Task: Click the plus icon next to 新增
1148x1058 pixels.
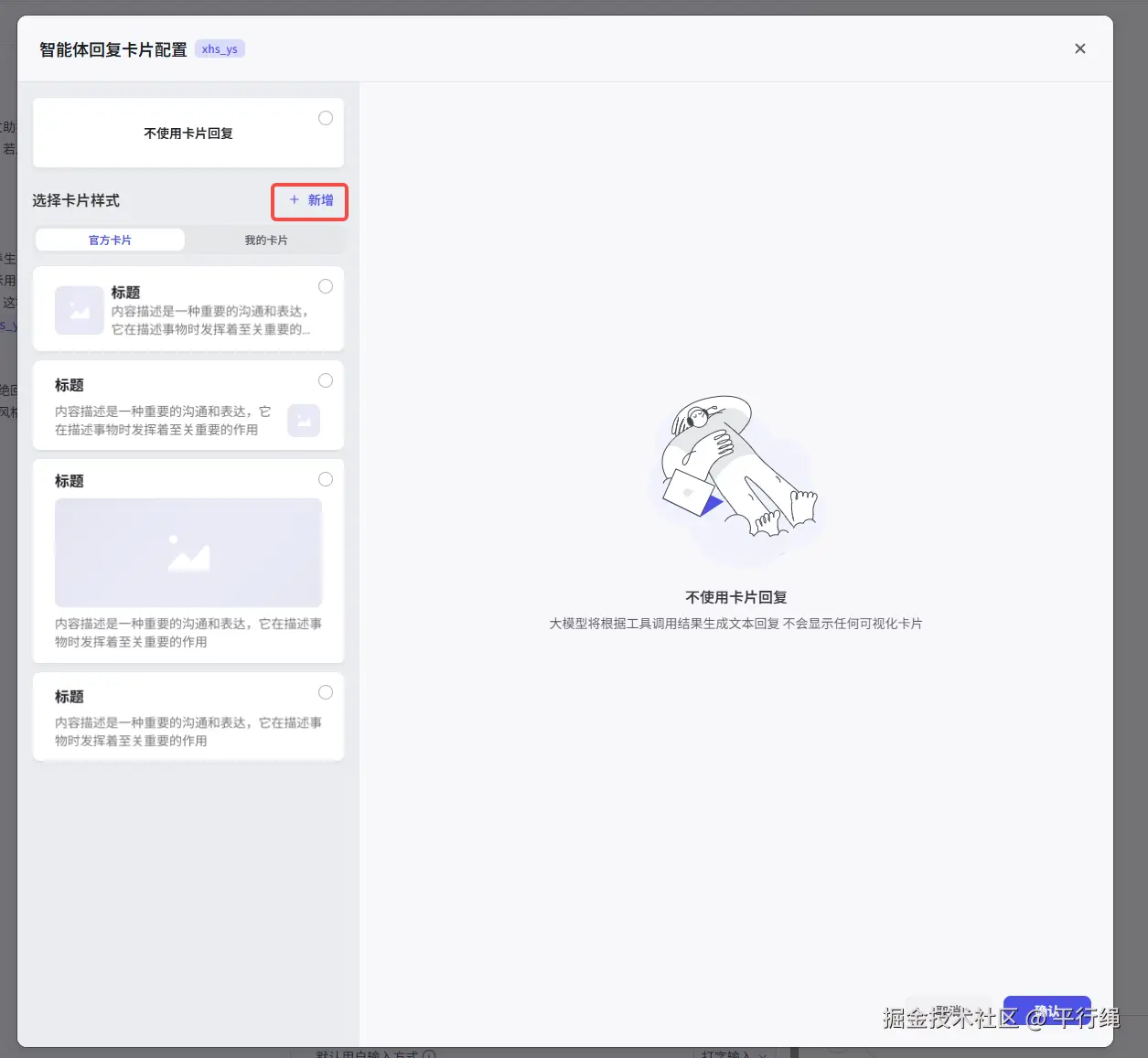Action: coord(295,199)
